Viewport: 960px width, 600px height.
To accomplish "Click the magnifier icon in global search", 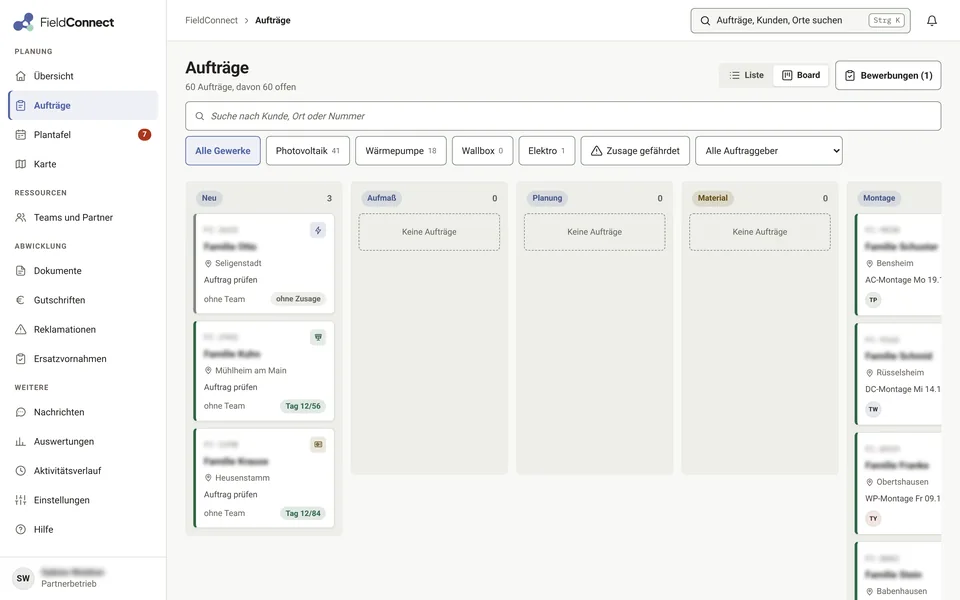I will 705,21.
